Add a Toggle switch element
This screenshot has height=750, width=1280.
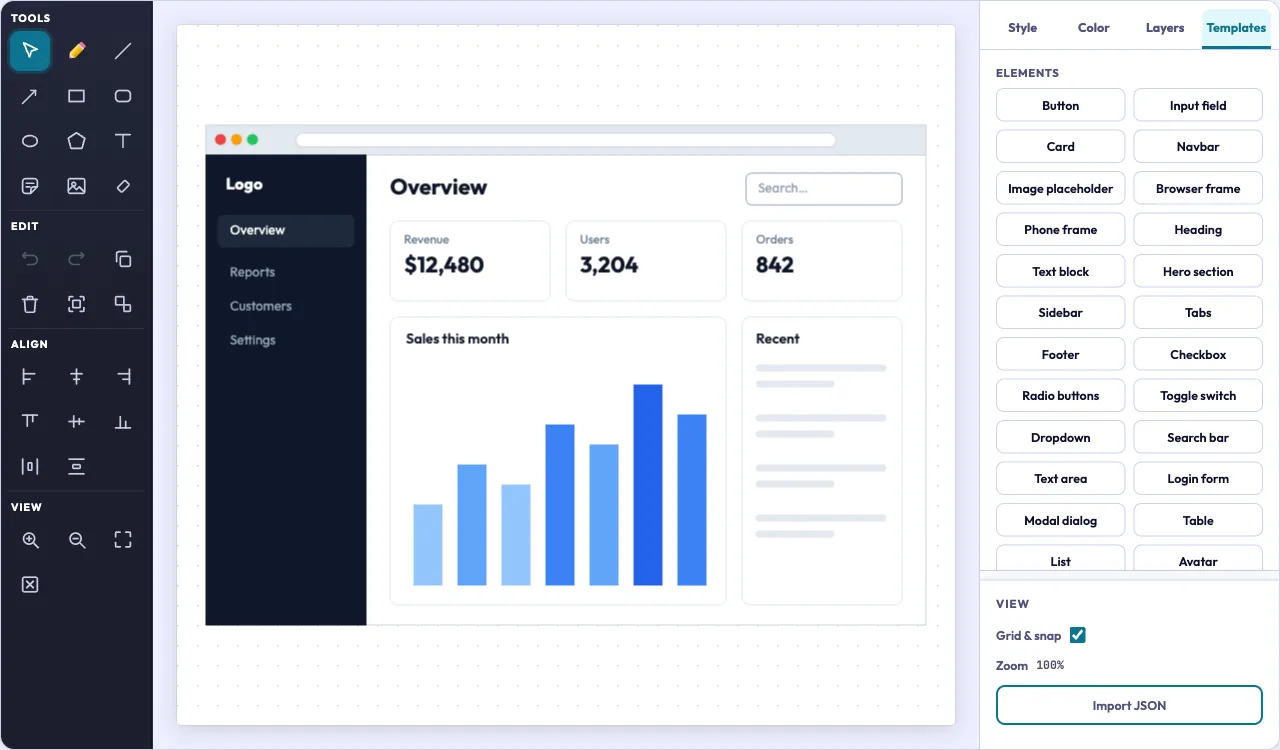coord(1198,396)
